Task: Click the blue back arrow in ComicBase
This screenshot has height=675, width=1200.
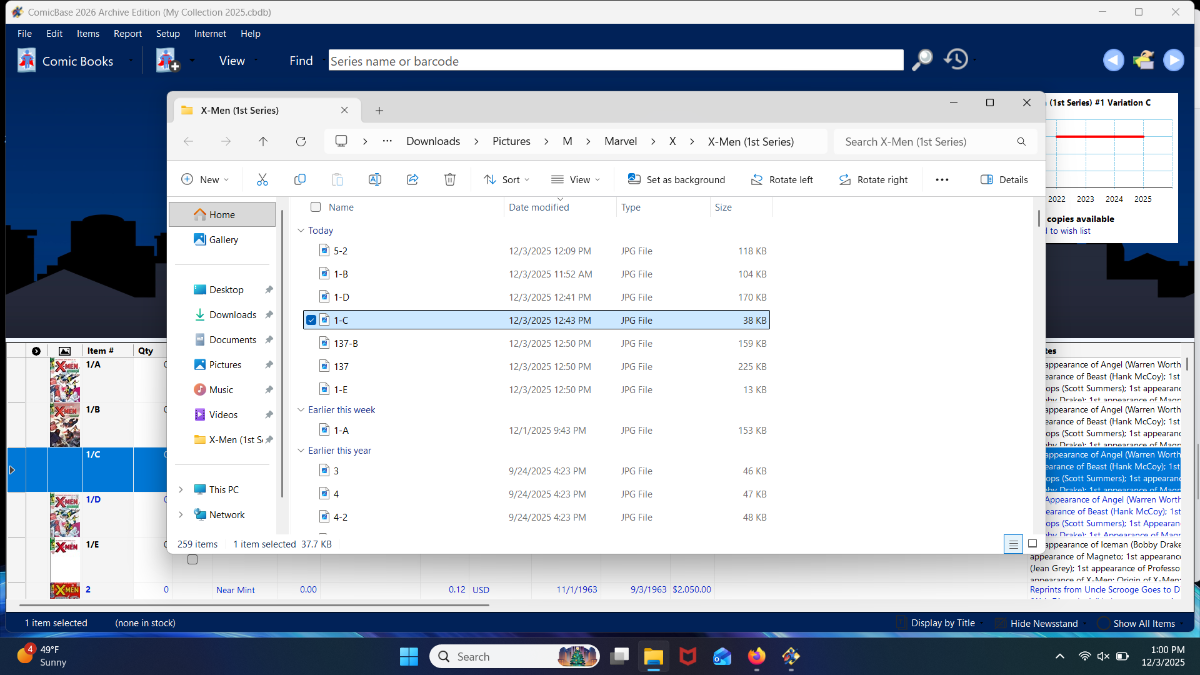Action: (1113, 60)
